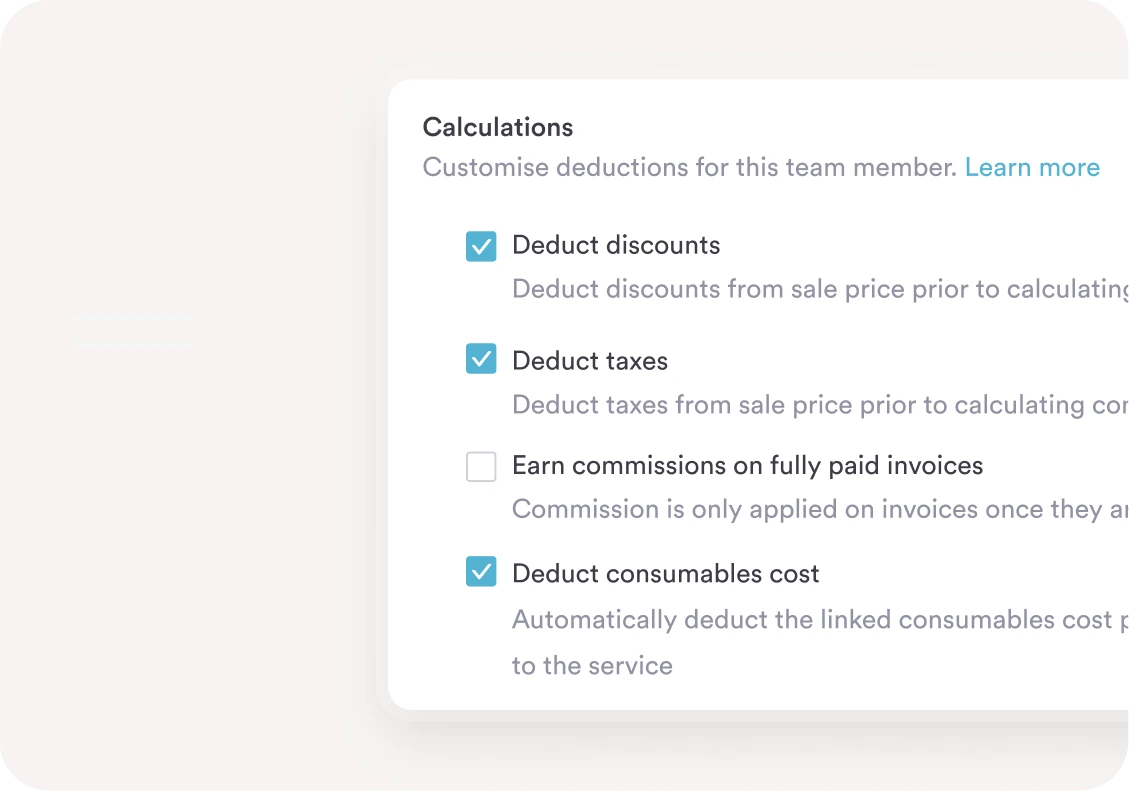Click "Earn commissions on fully paid invoices" label
This screenshot has height=791, width=1129.
747,466
